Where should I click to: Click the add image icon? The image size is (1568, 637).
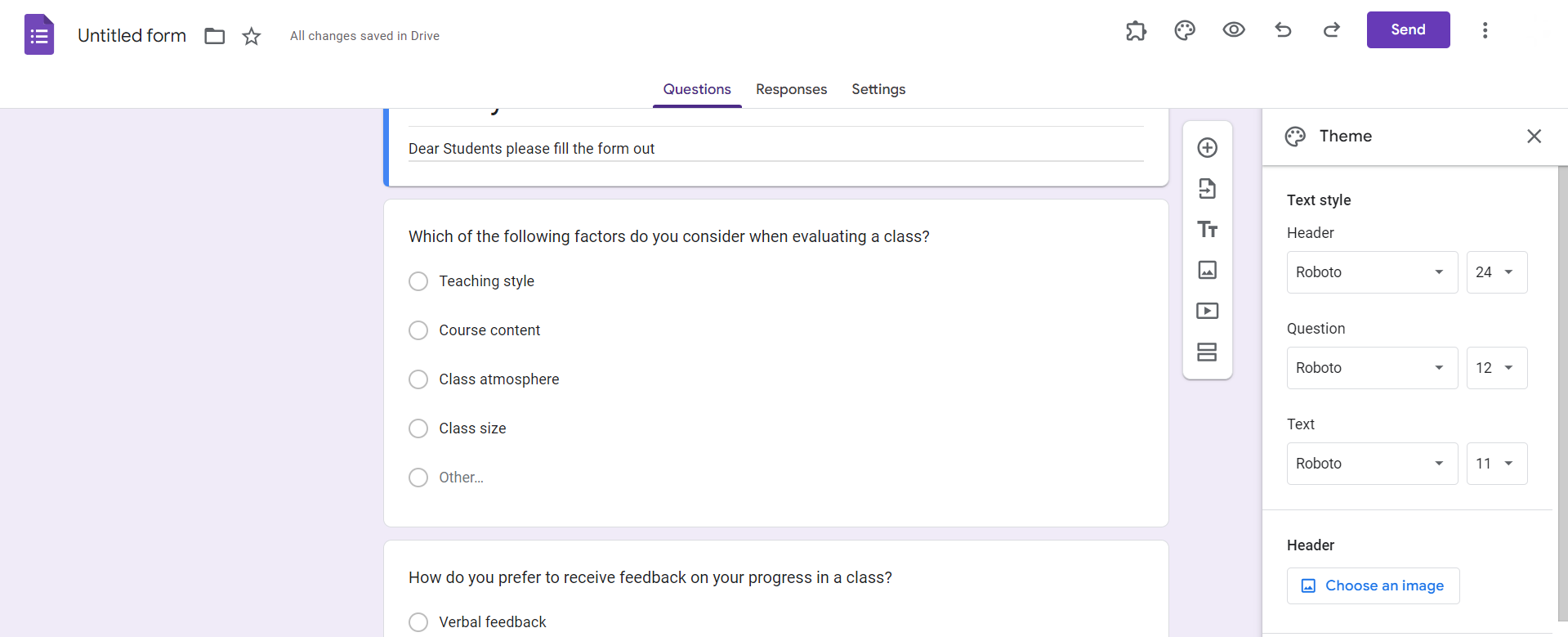1207,270
